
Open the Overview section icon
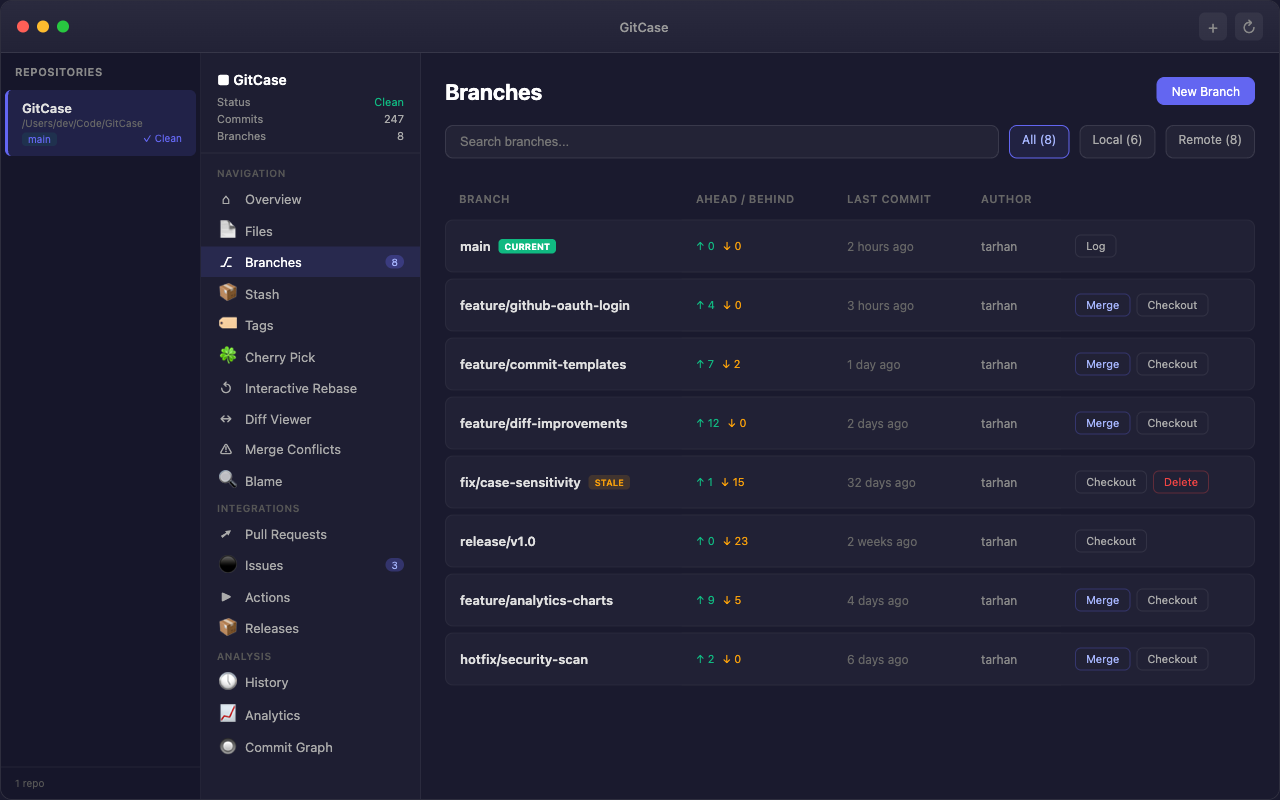point(228,199)
